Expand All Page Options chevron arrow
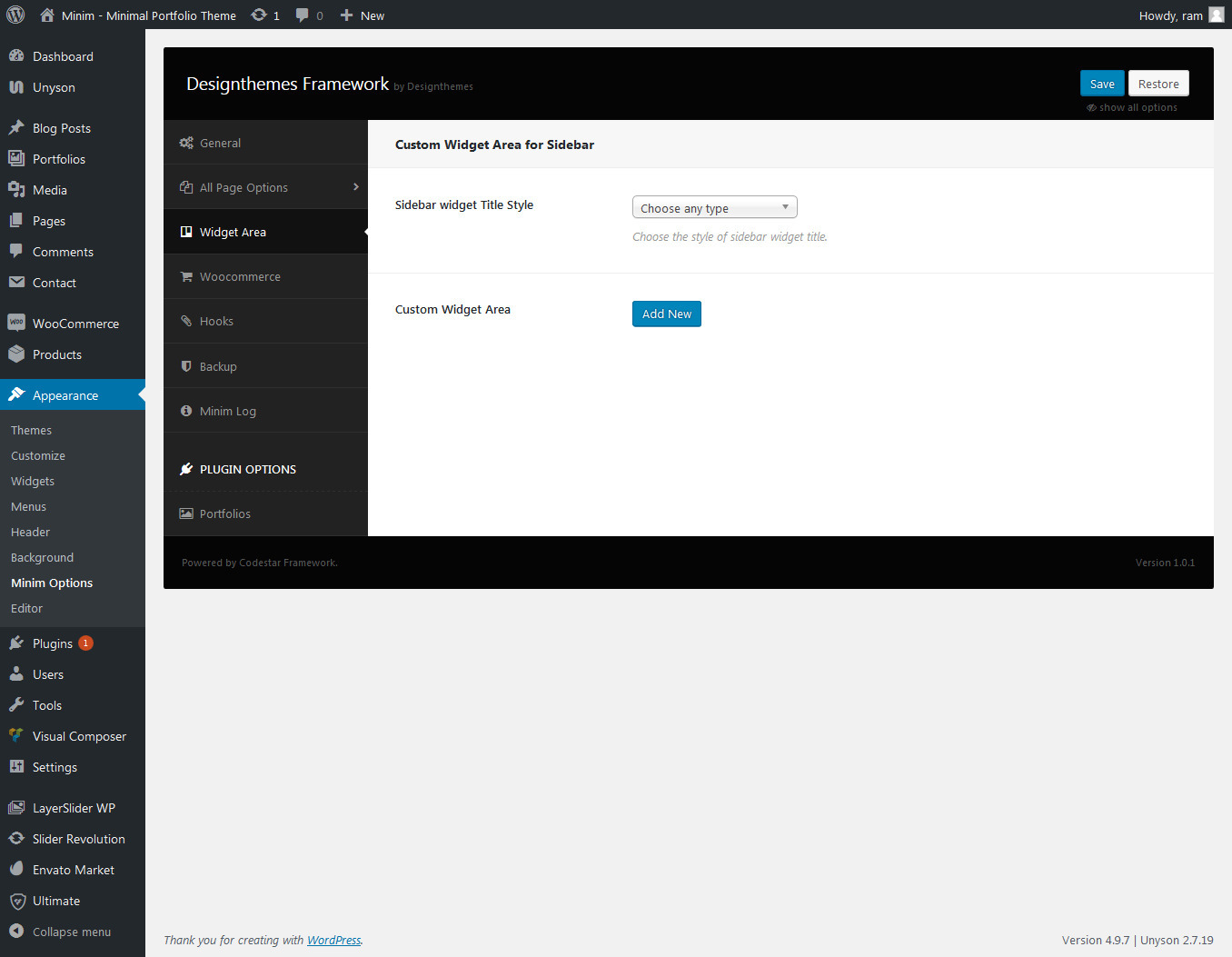Viewport: 1232px width, 957px height. point(355,187)
